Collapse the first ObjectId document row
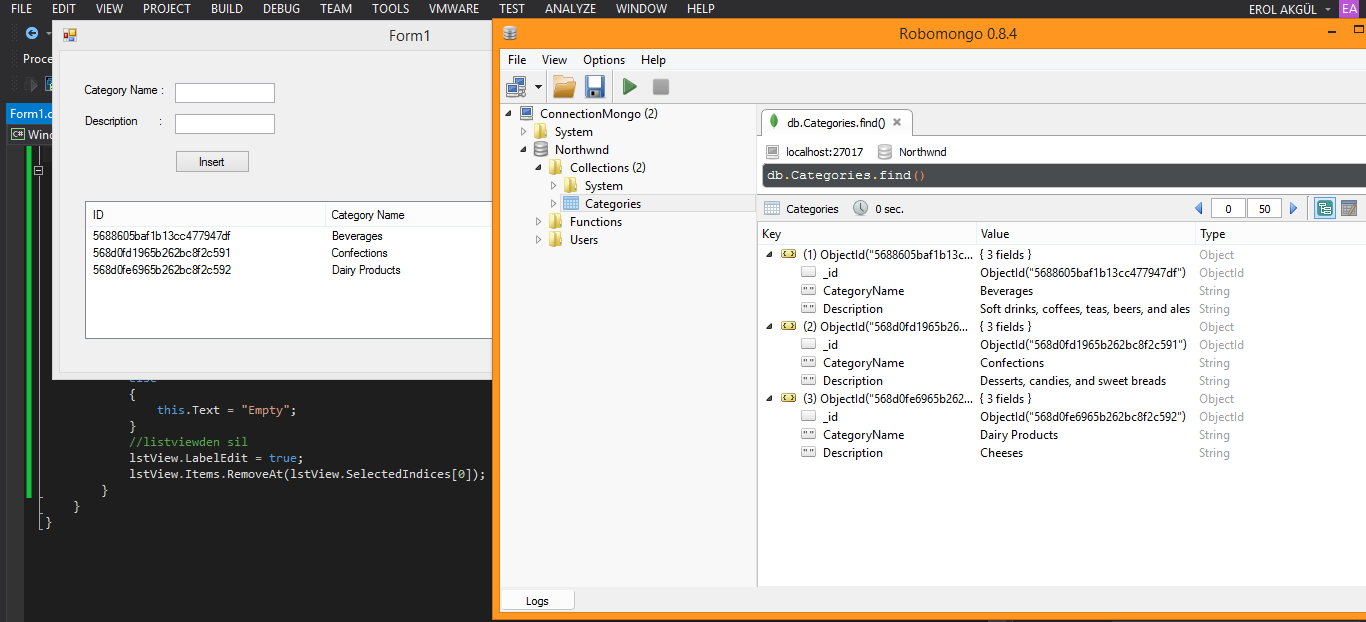Image resolution: width=1366 pixels, height=622 pixels. tap(769, 255)
